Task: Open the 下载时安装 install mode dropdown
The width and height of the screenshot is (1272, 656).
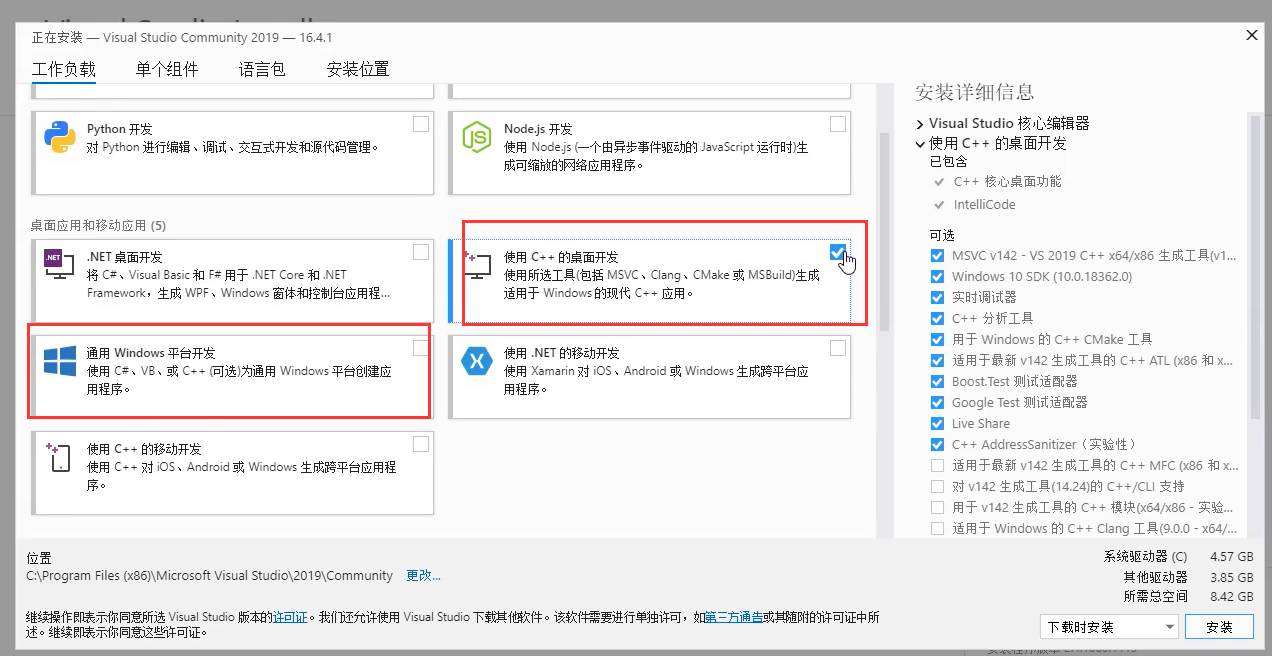Action: 1109,627
